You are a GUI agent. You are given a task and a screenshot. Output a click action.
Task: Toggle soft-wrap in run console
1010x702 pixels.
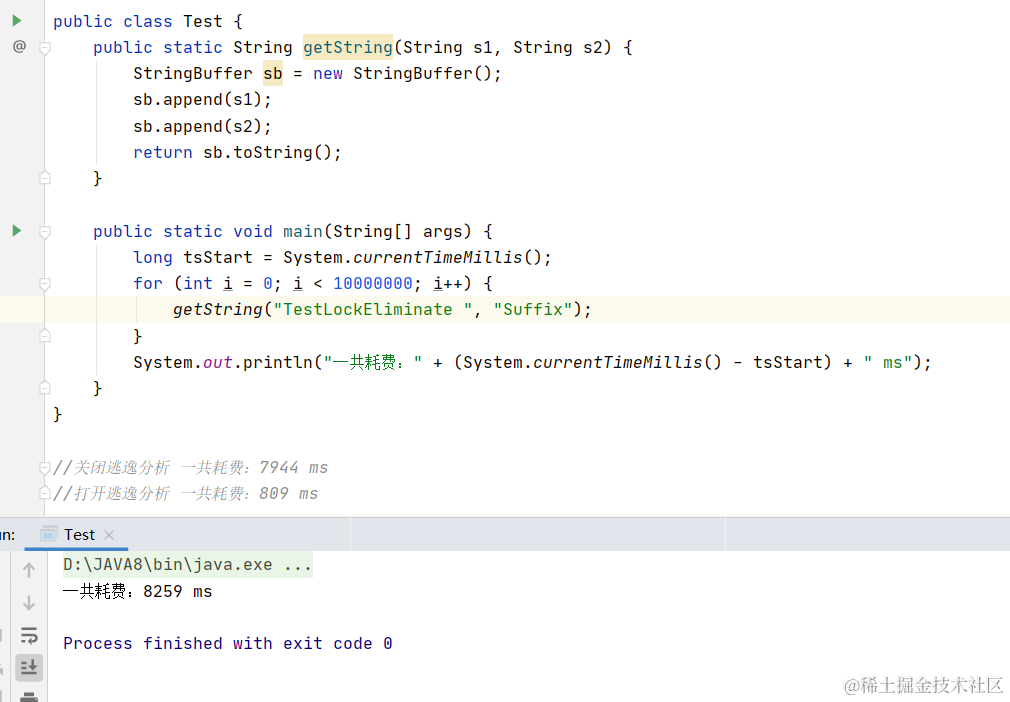click(x=29, y=635)
